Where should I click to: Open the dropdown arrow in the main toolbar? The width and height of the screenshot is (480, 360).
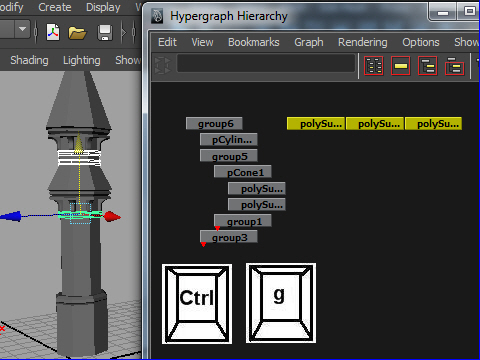22,29
